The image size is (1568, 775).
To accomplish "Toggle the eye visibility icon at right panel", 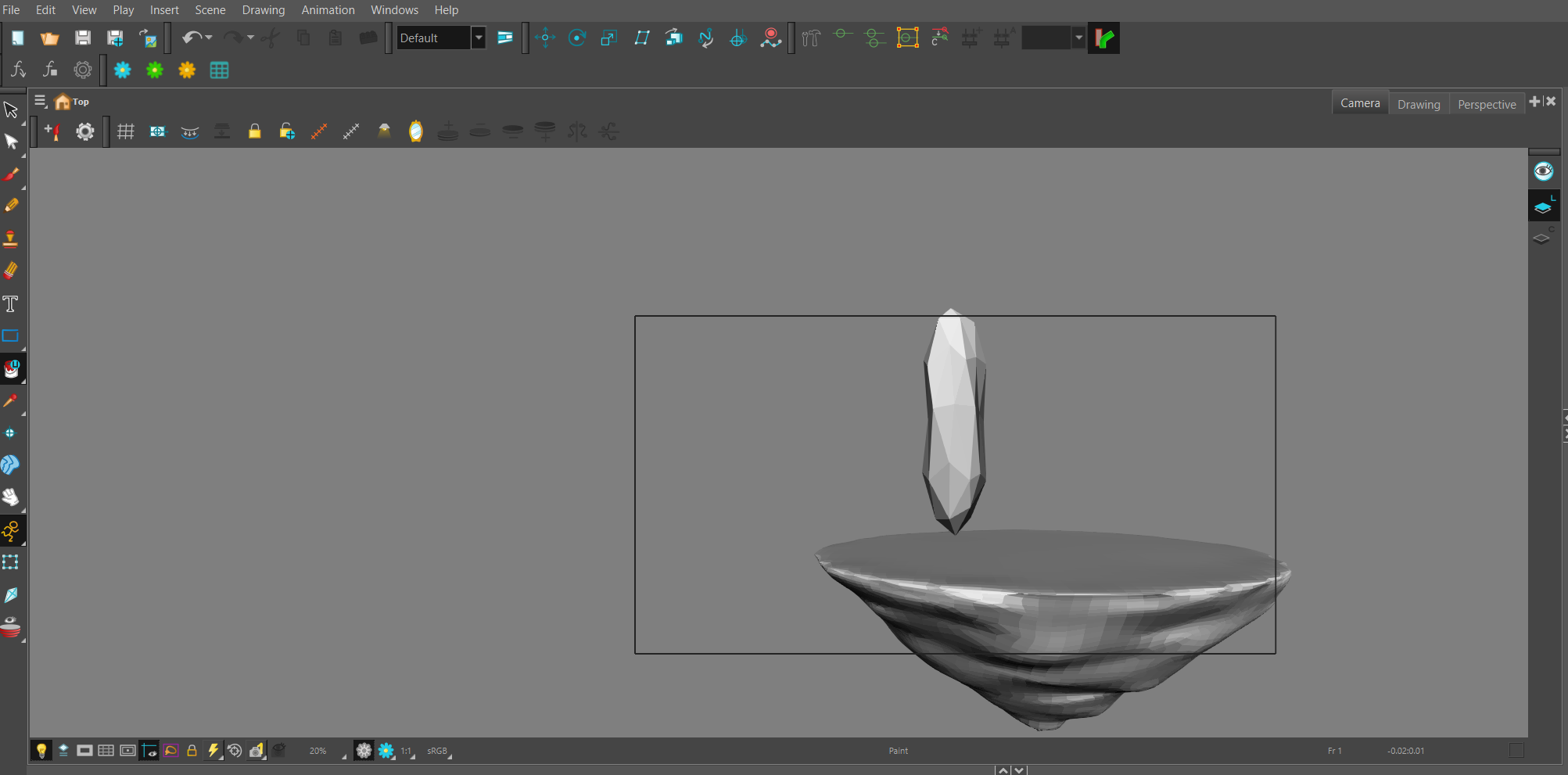I will pyautogui.click(x=1543, y=171).
